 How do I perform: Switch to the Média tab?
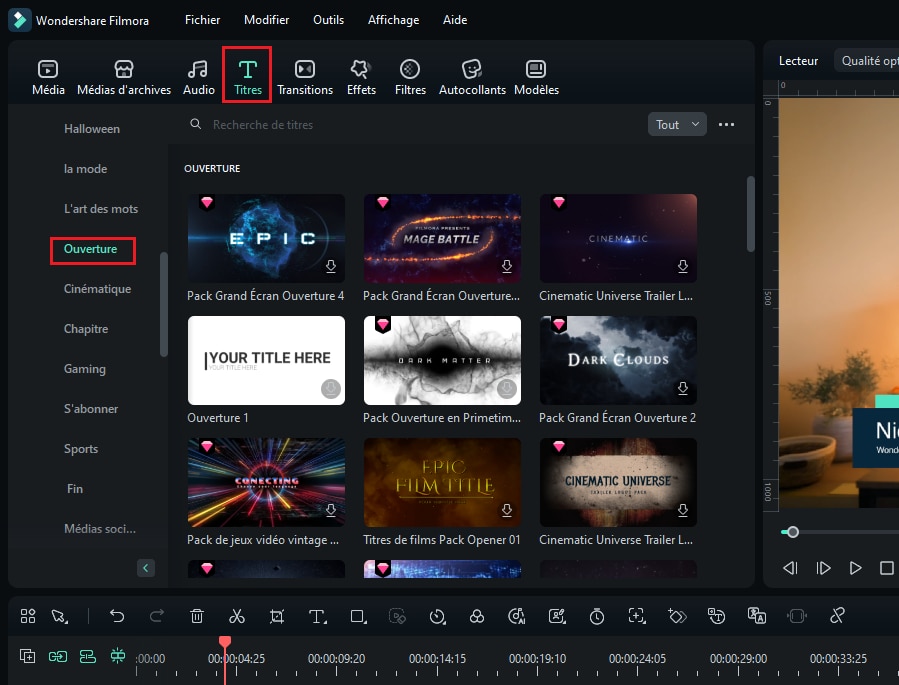[48, 77]
